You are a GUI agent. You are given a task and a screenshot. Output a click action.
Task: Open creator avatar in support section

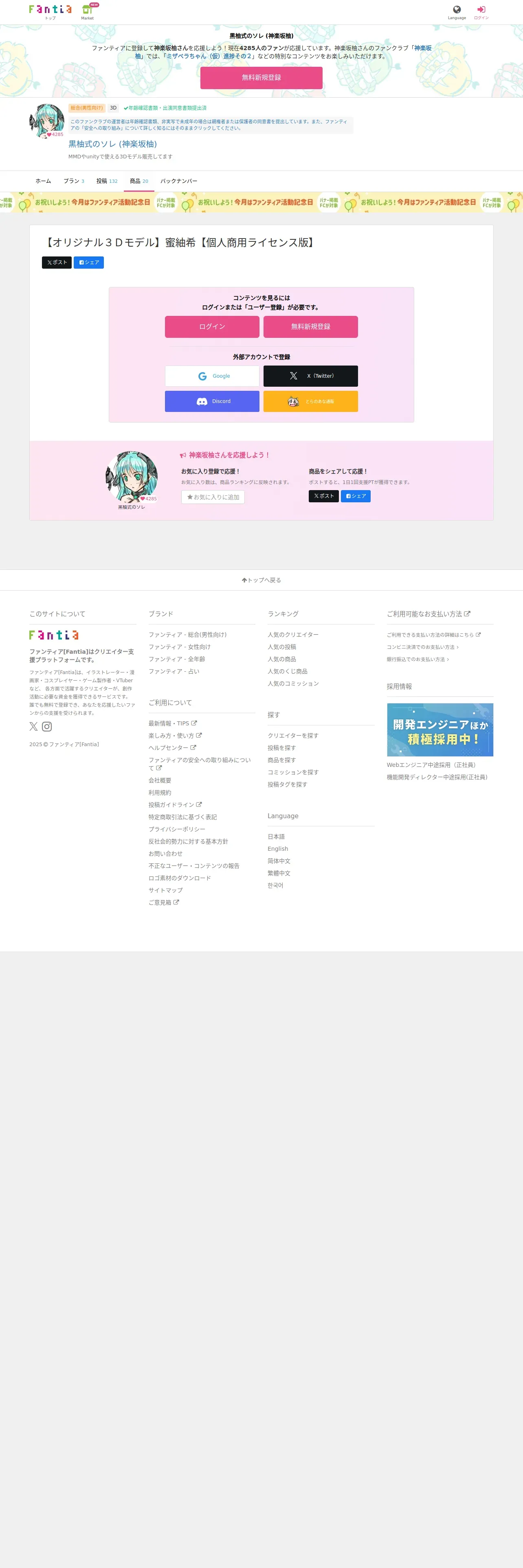tap(132, 477)
